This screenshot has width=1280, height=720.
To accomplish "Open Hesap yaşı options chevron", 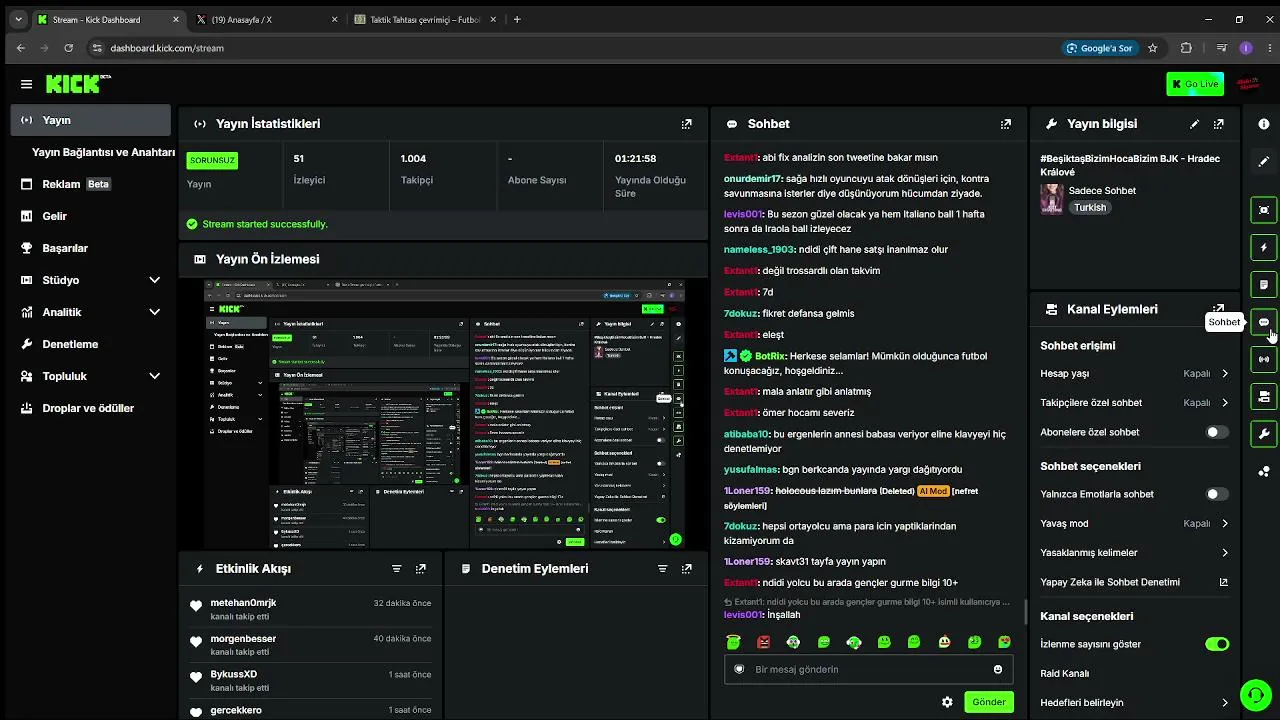I will pos(1225,374).
